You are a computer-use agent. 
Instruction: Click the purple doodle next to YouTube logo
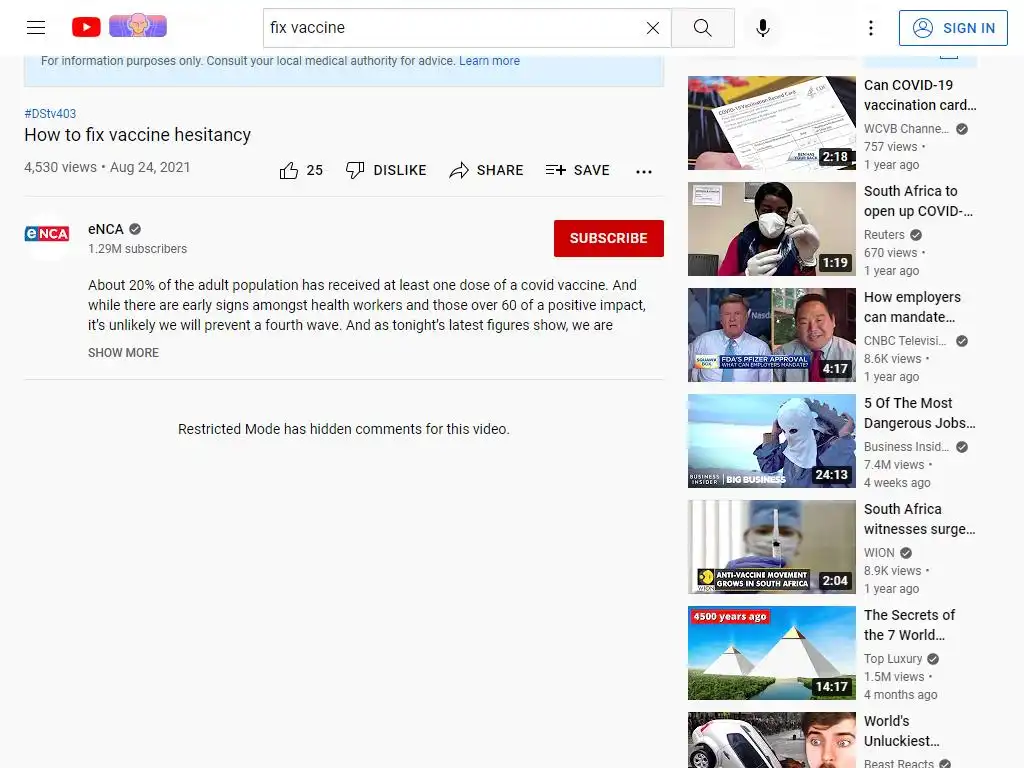[x=138, y=26]
